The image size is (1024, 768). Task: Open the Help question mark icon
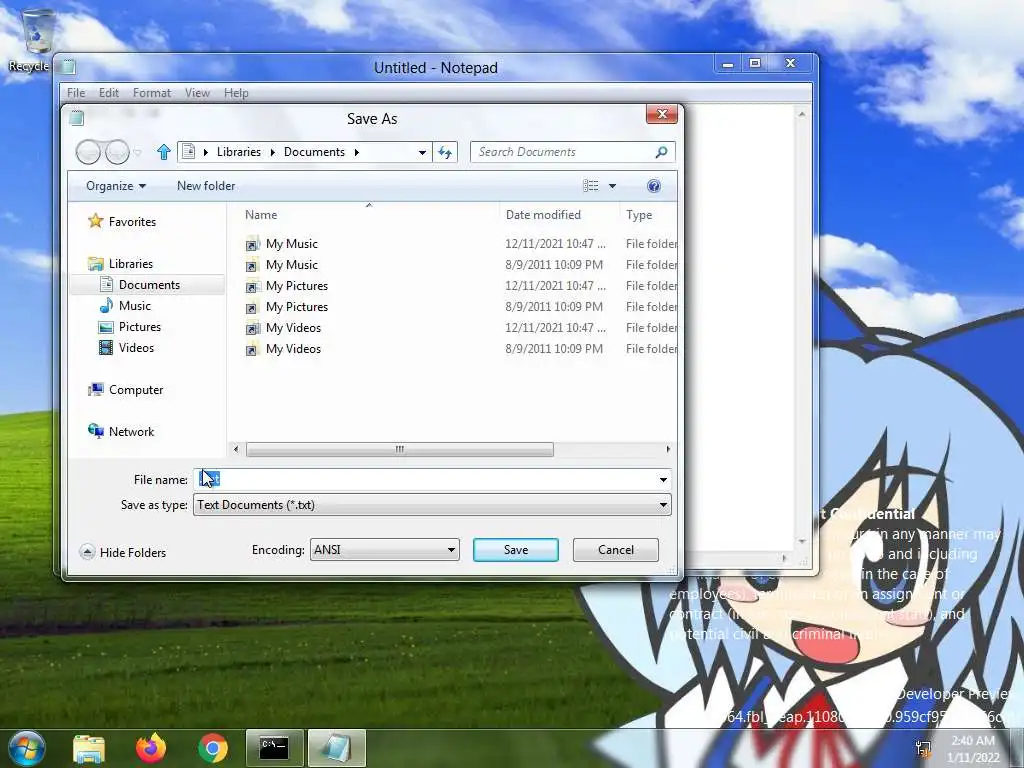coord(653,186)
